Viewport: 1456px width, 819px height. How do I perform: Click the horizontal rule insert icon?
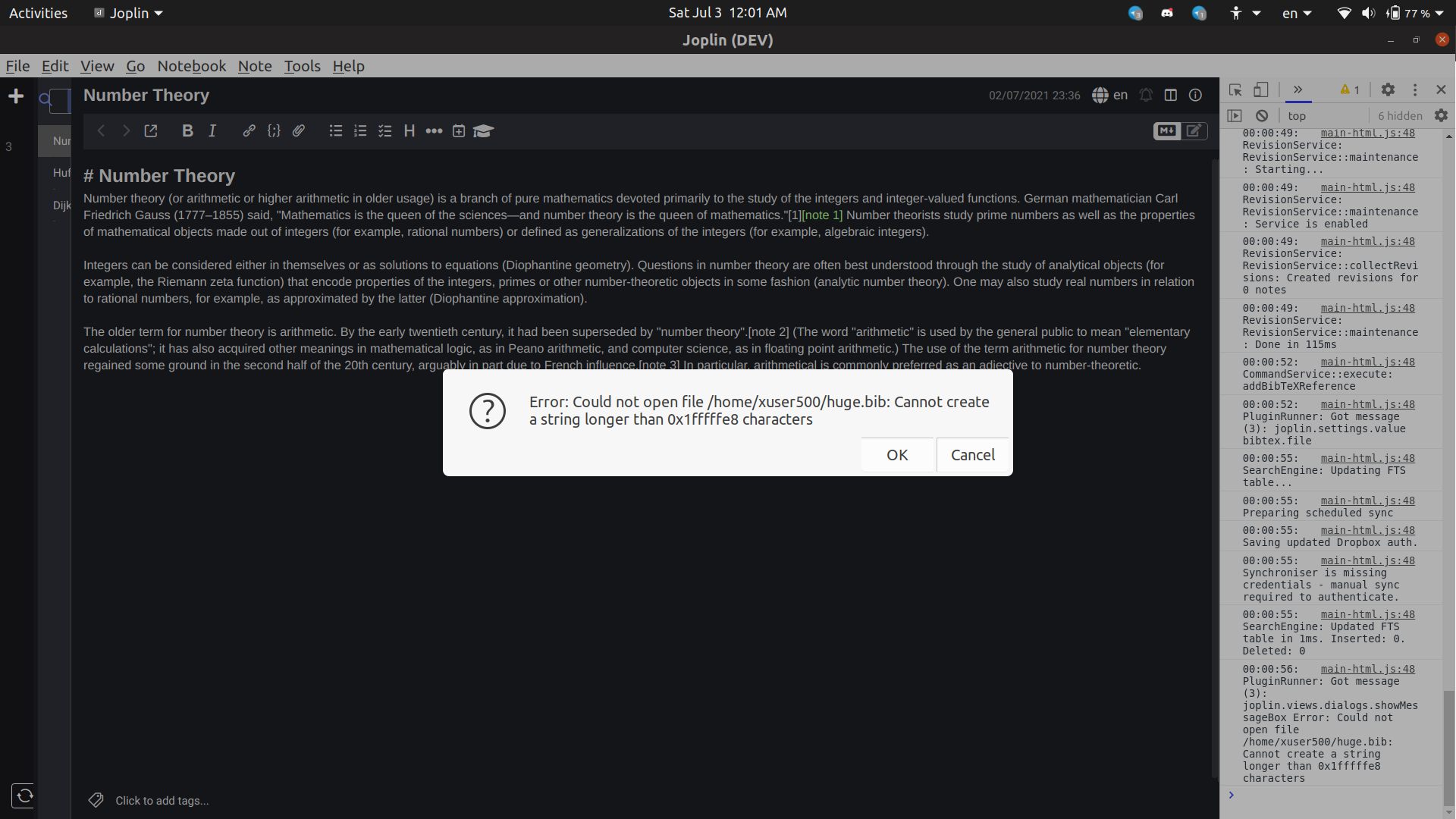point(434,131)
